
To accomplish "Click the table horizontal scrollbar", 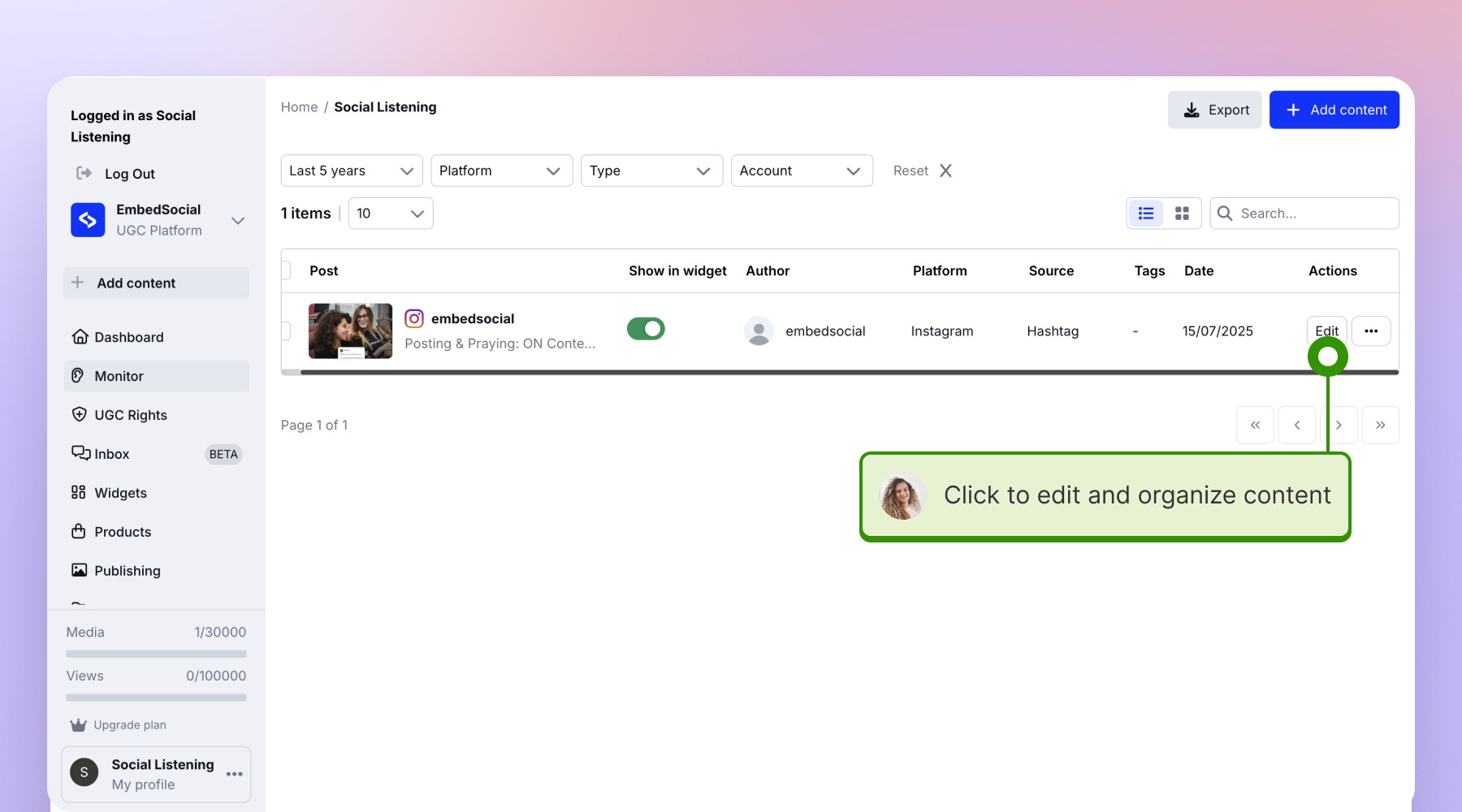I will pos(850,373).
